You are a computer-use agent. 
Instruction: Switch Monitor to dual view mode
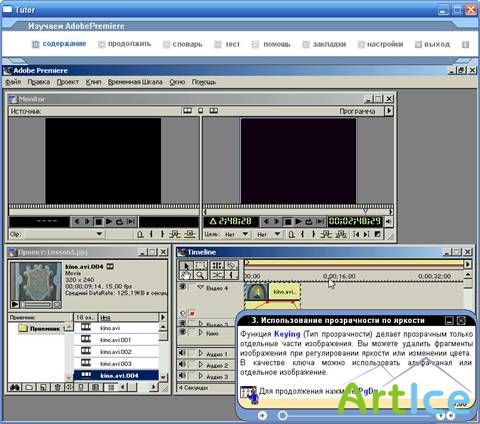click(x=187, y=111)
